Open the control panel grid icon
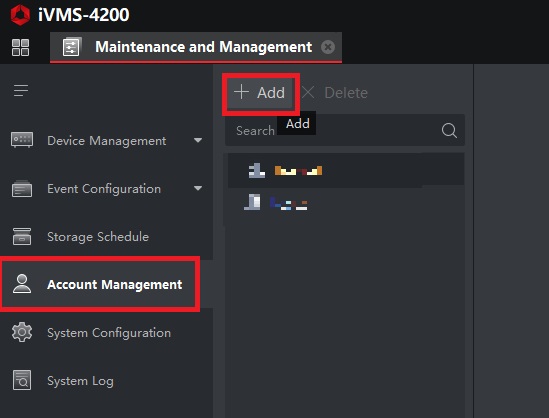This screenshot has height=418, width=549. click(x=20, y=48)
